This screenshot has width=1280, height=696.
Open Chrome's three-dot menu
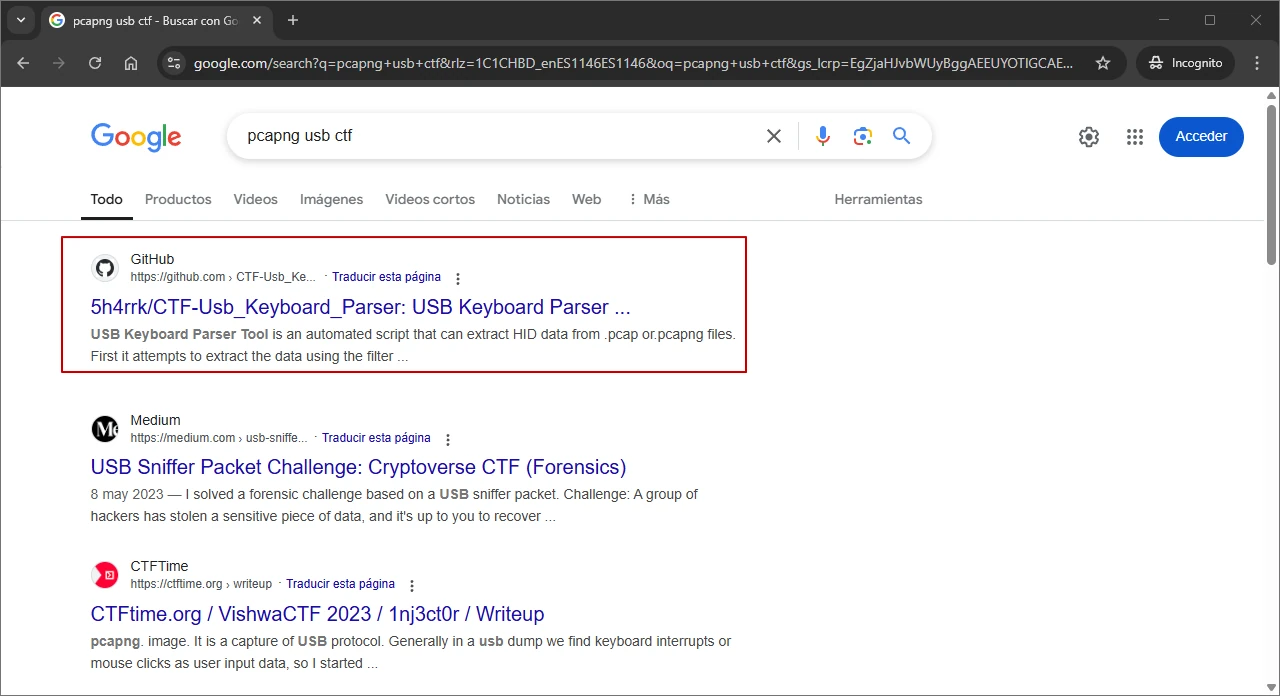click(x=1257, y=63)
